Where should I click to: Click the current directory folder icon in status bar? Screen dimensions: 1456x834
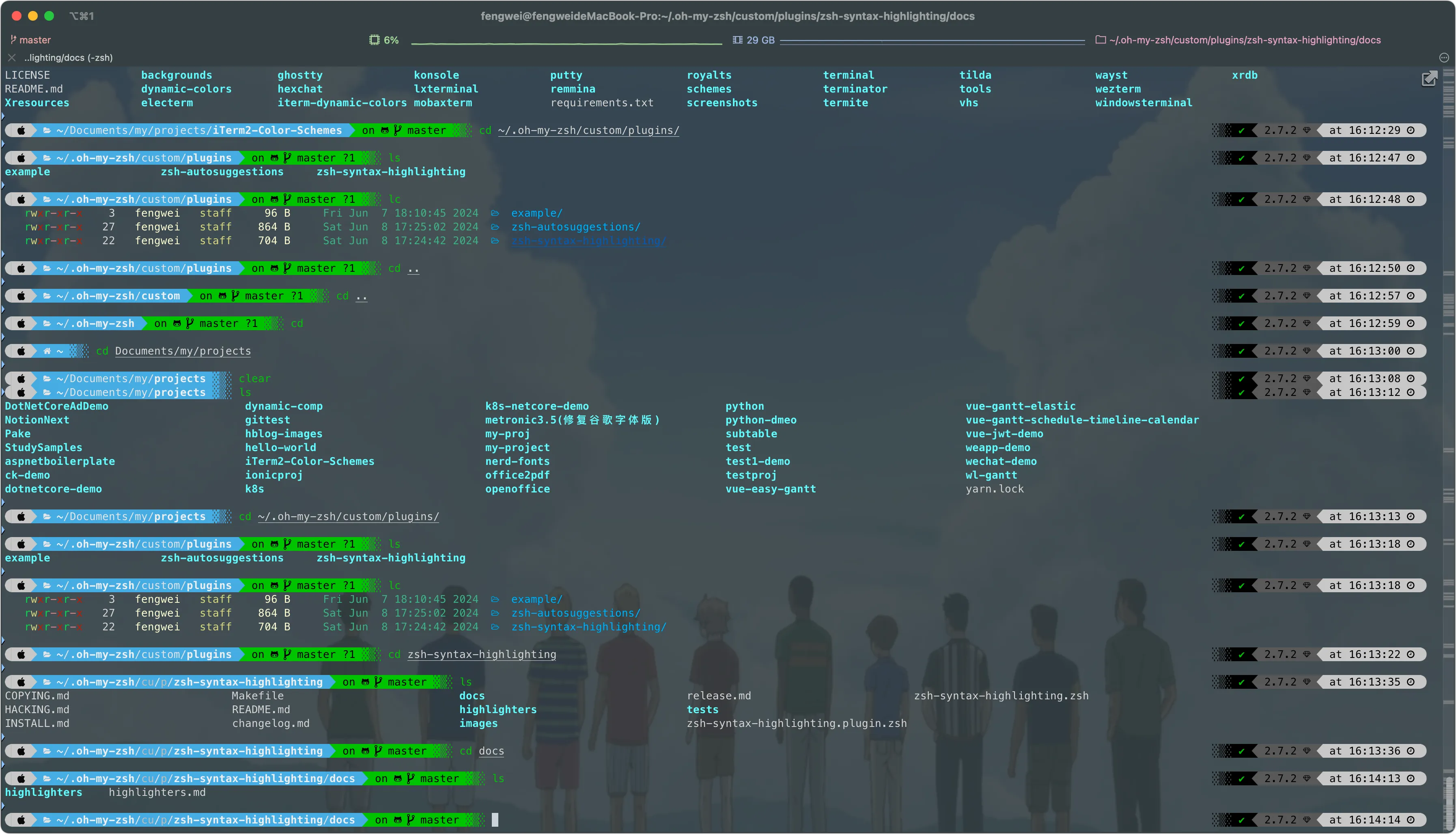click(1100, 39)
